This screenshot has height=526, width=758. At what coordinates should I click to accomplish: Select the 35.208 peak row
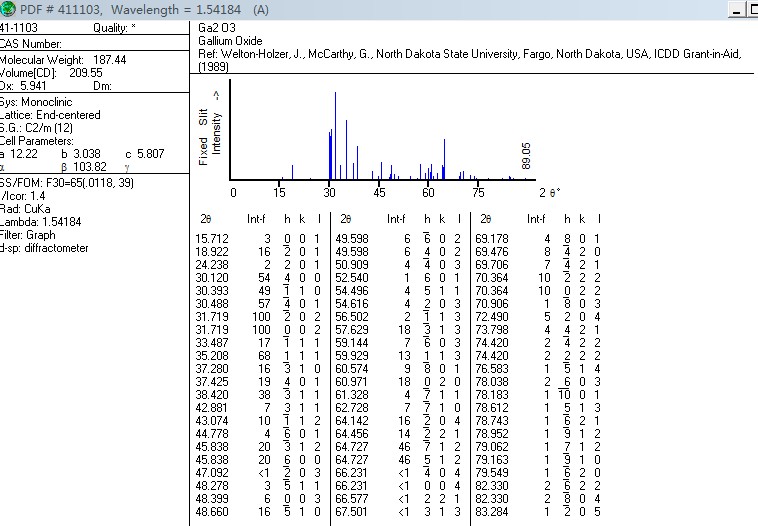(258, 356)
